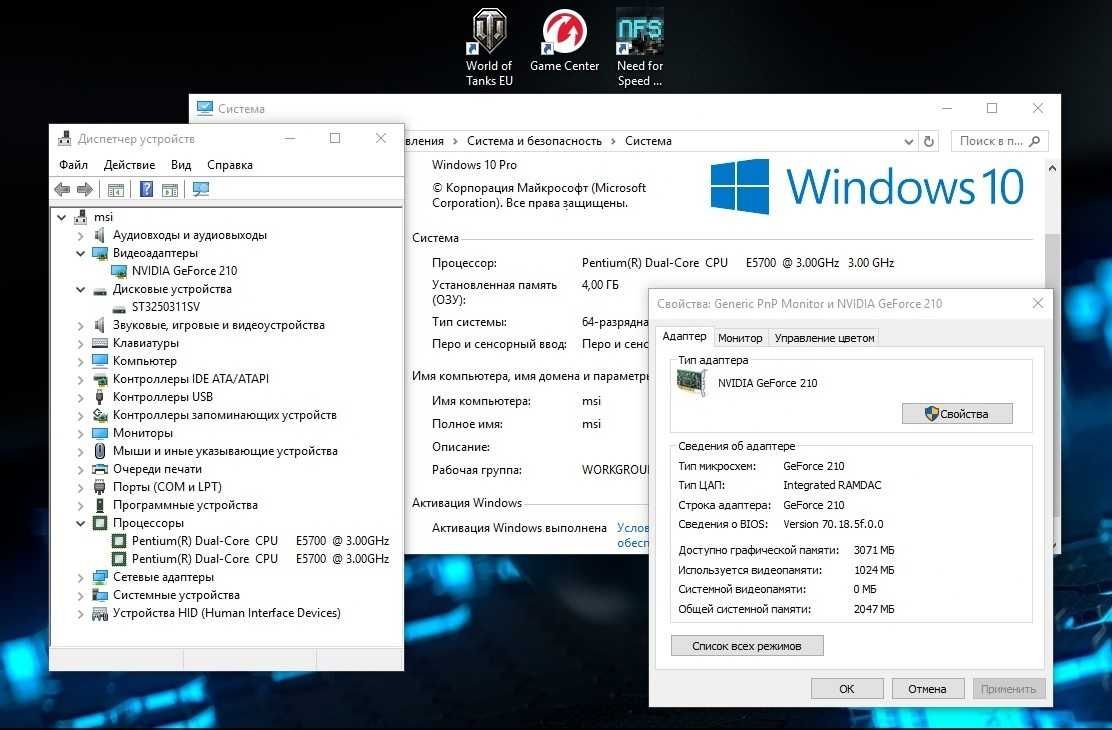This screenshot has width=1112, height=730.
Task: Click the search field in System window
Action: (999, 141)
